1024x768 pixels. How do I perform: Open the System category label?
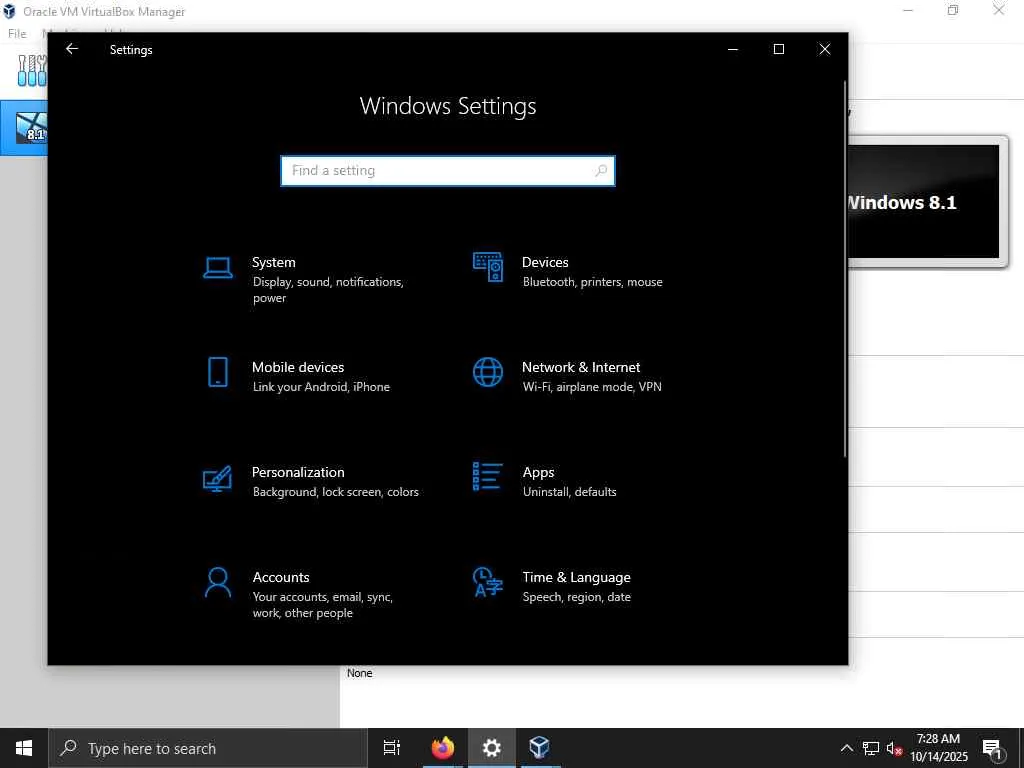pyautogui.click(x=274, y=262)
